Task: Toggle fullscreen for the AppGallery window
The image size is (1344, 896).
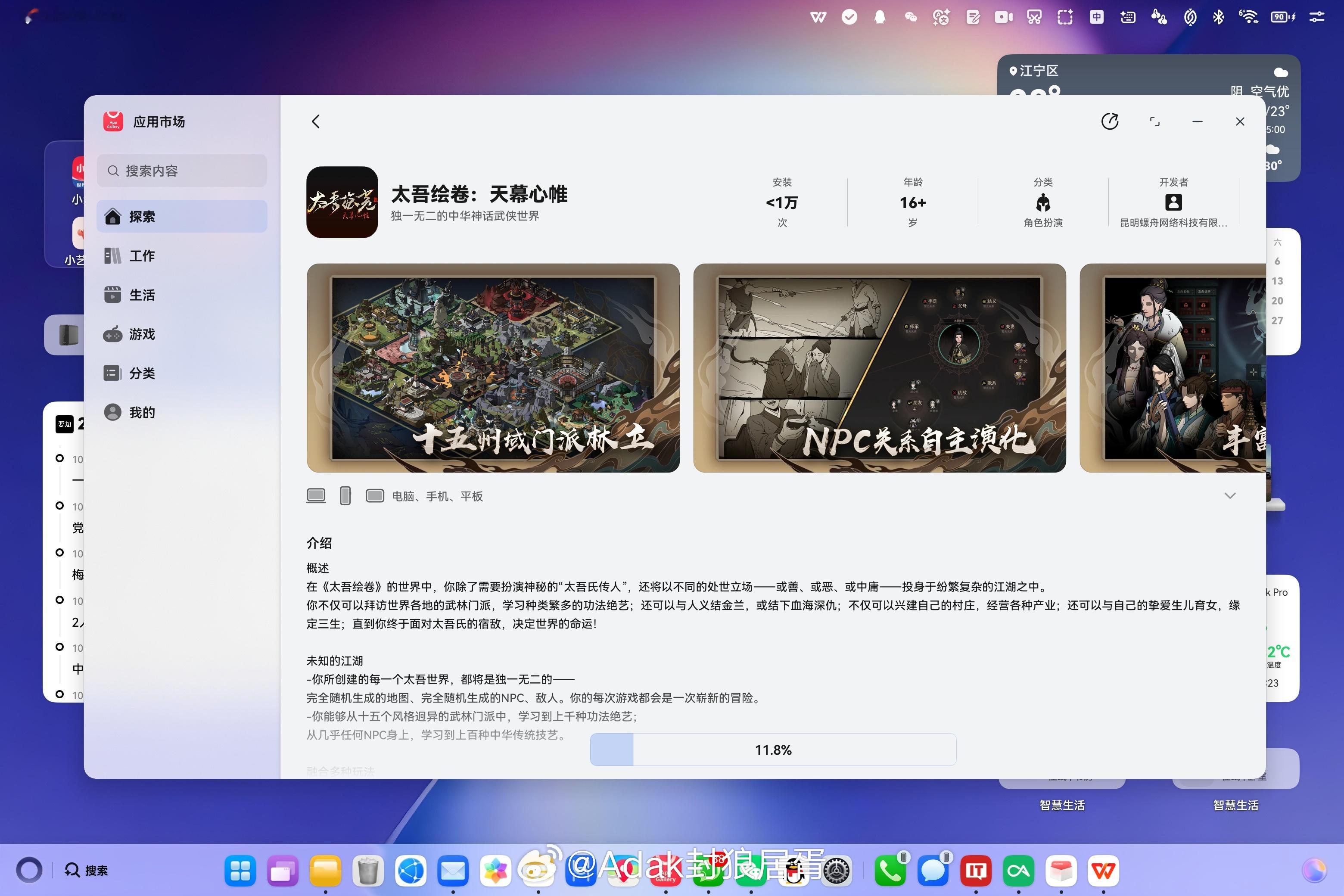Action: 1154,121
